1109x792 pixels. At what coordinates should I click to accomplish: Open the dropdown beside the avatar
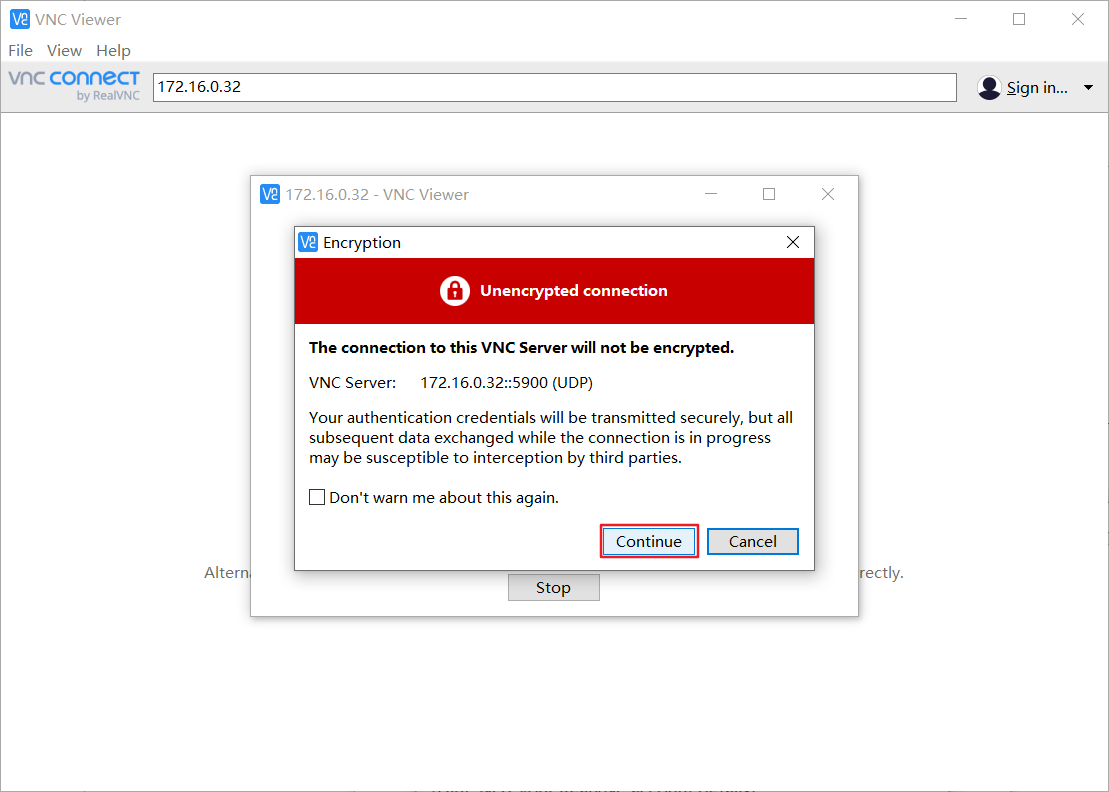click(x=1088, y=87)
